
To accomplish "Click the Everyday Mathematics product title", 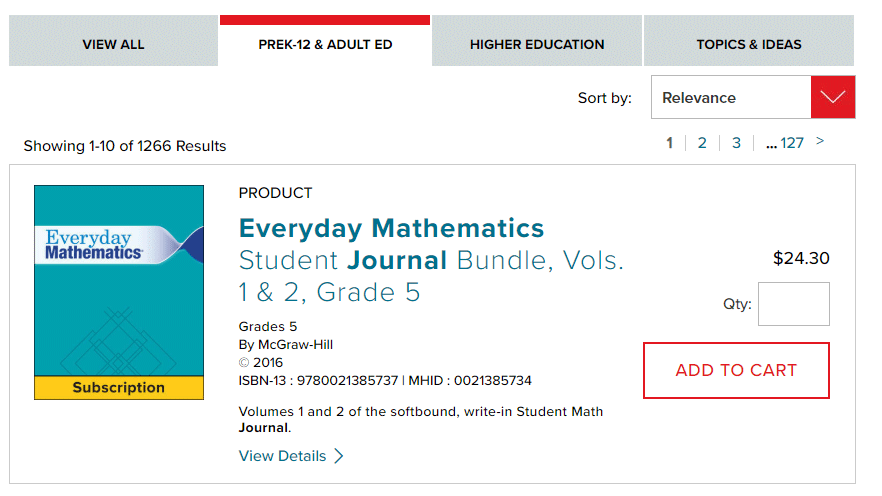I will tap(391, 228).
